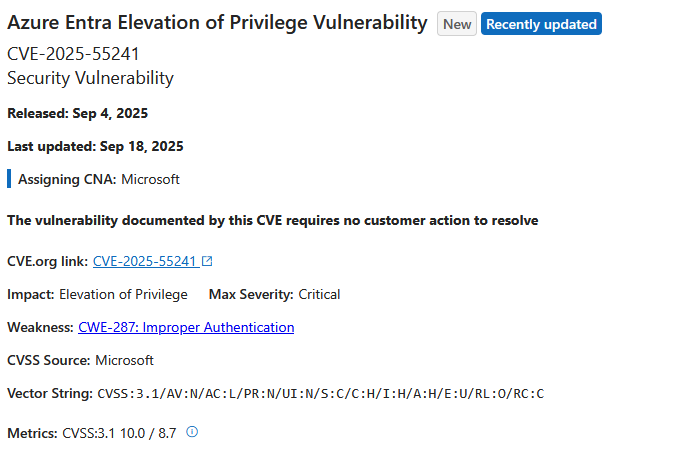The image size is (676, 462).
Task: Click the no customer action required notice
Action: coord(273,221)
